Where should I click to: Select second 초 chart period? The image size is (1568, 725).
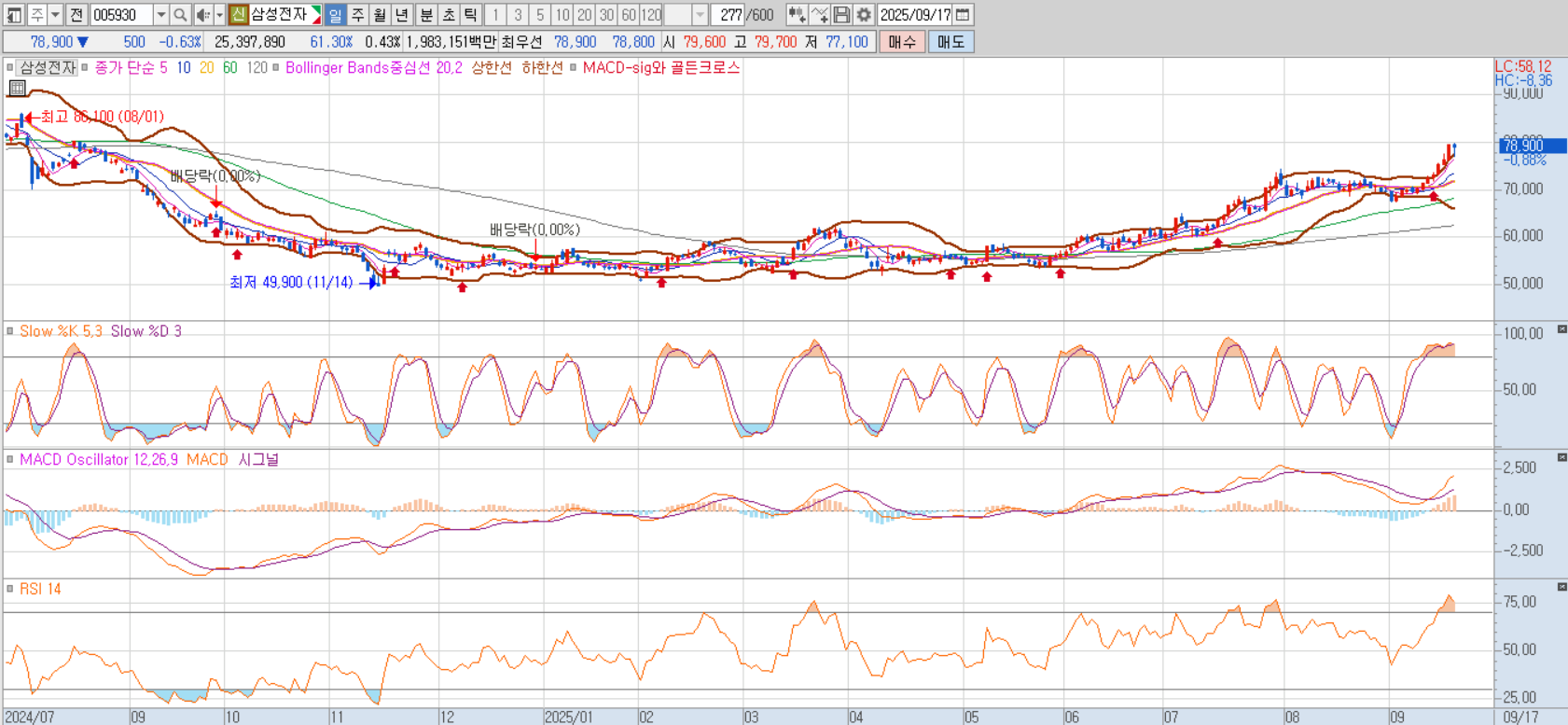(449, 15)
